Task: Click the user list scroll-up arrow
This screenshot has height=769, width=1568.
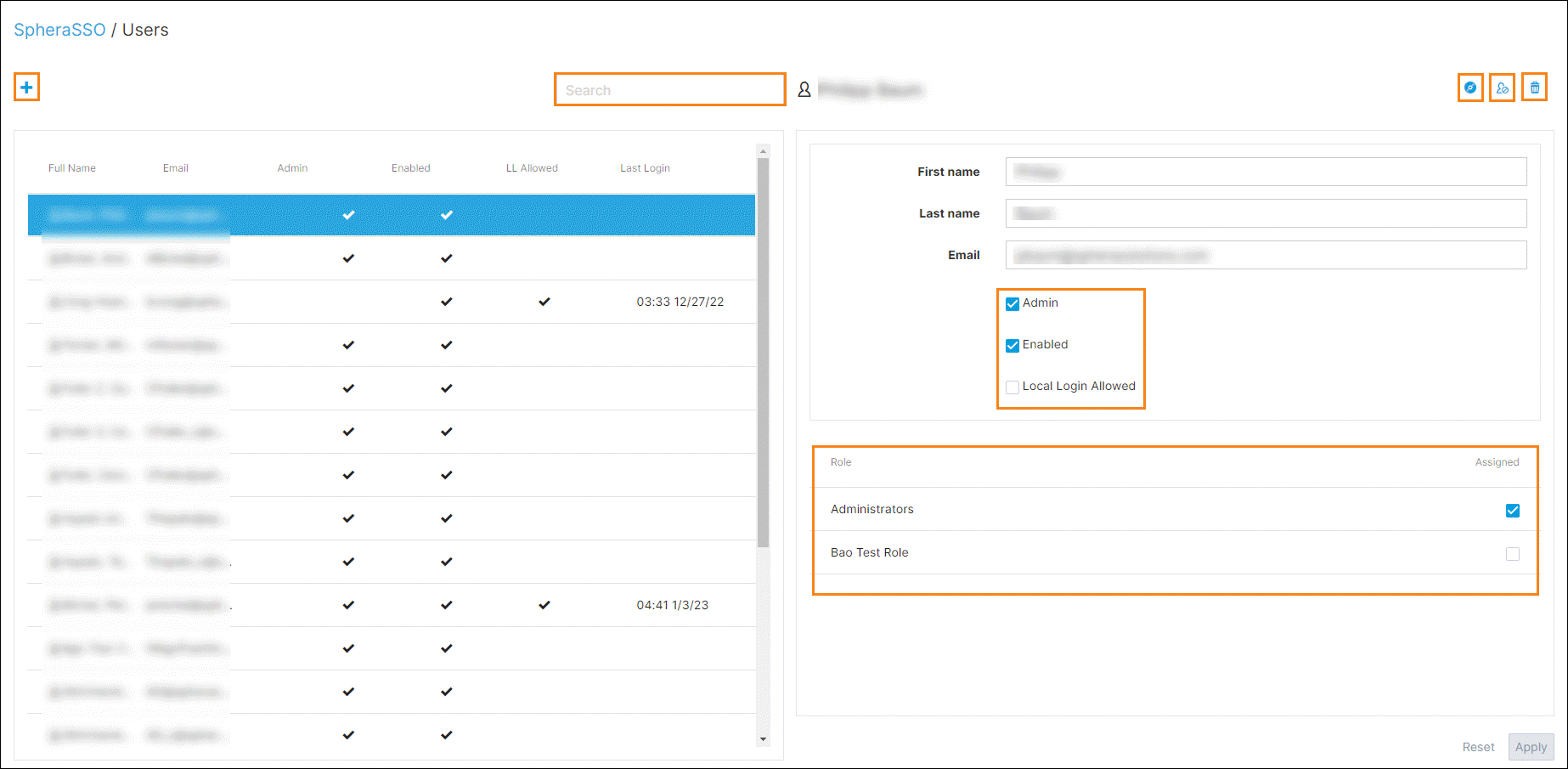Action: (x=763, y=151)
